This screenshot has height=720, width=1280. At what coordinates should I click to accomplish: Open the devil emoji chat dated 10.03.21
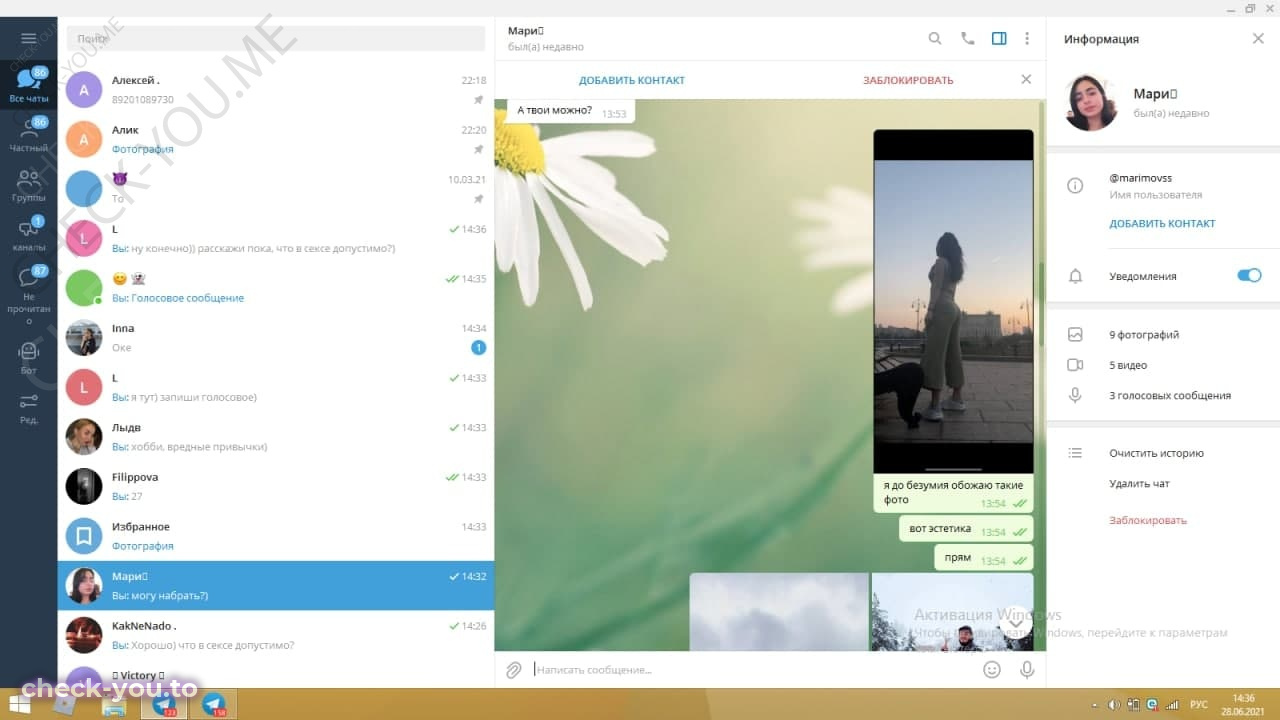(x=276, y=188)
